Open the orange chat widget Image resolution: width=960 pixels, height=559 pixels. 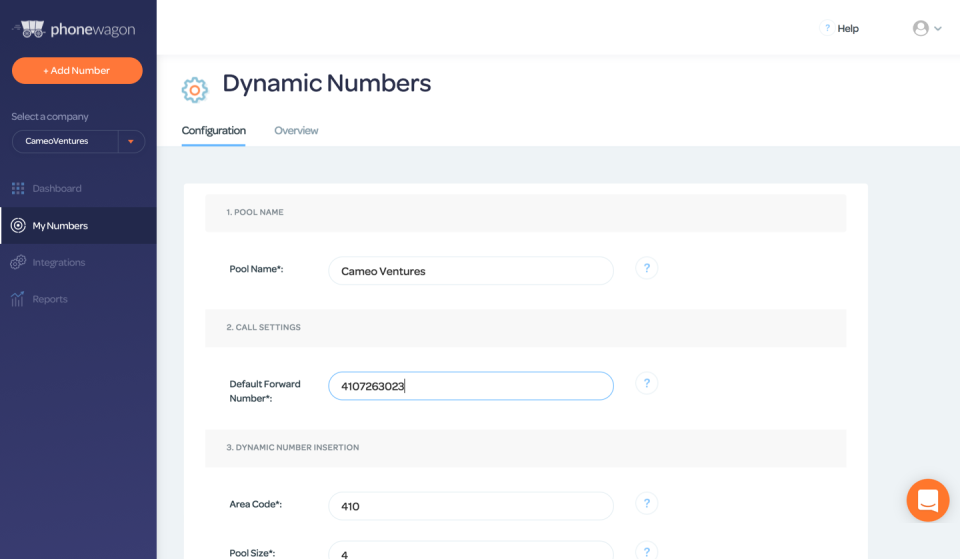[x=927, y=500]
